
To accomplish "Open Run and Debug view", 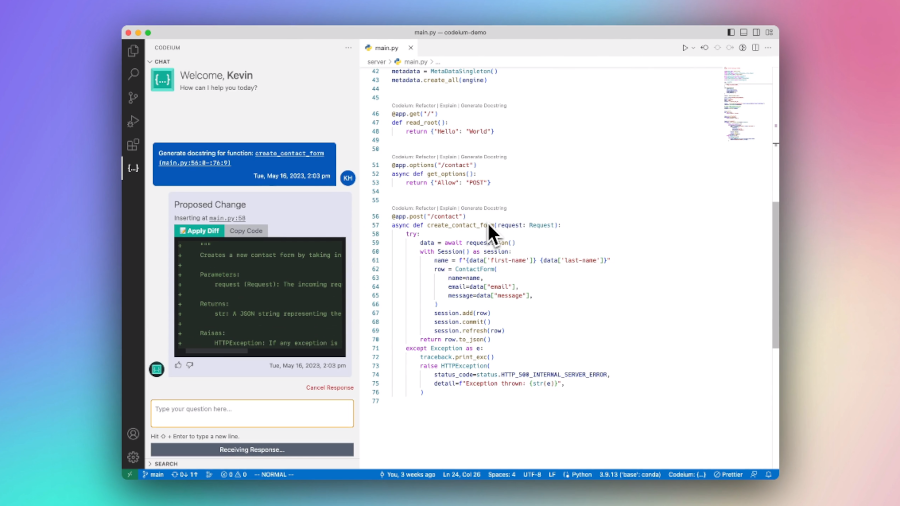I will pyautogui.click(x=133, y=121).
